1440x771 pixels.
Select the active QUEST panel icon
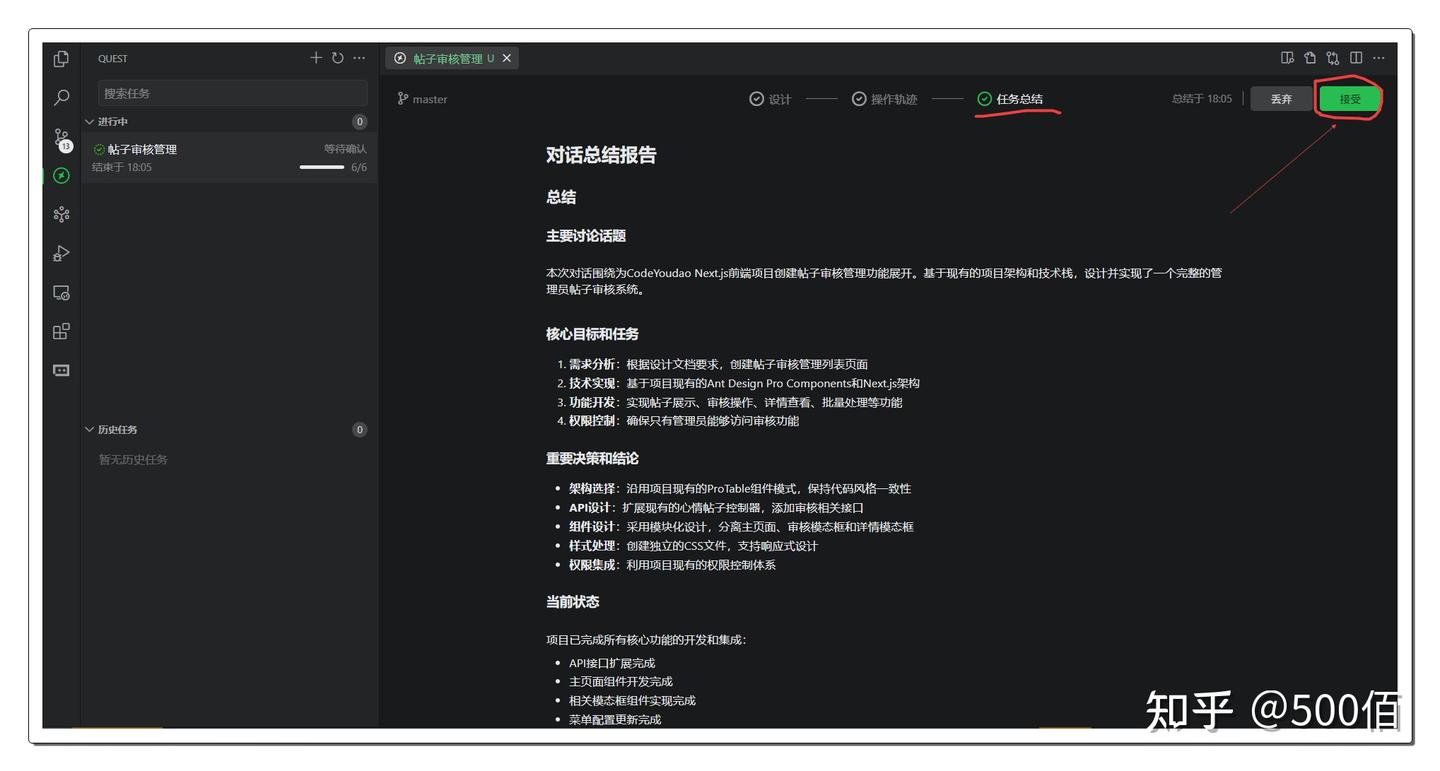[x=60, y=175]
